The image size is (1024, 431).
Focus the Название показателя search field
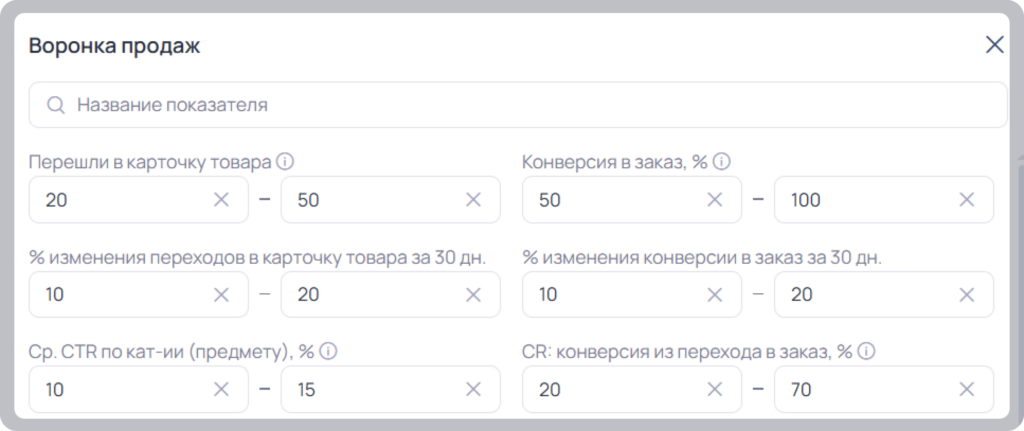tap(518, 105)
